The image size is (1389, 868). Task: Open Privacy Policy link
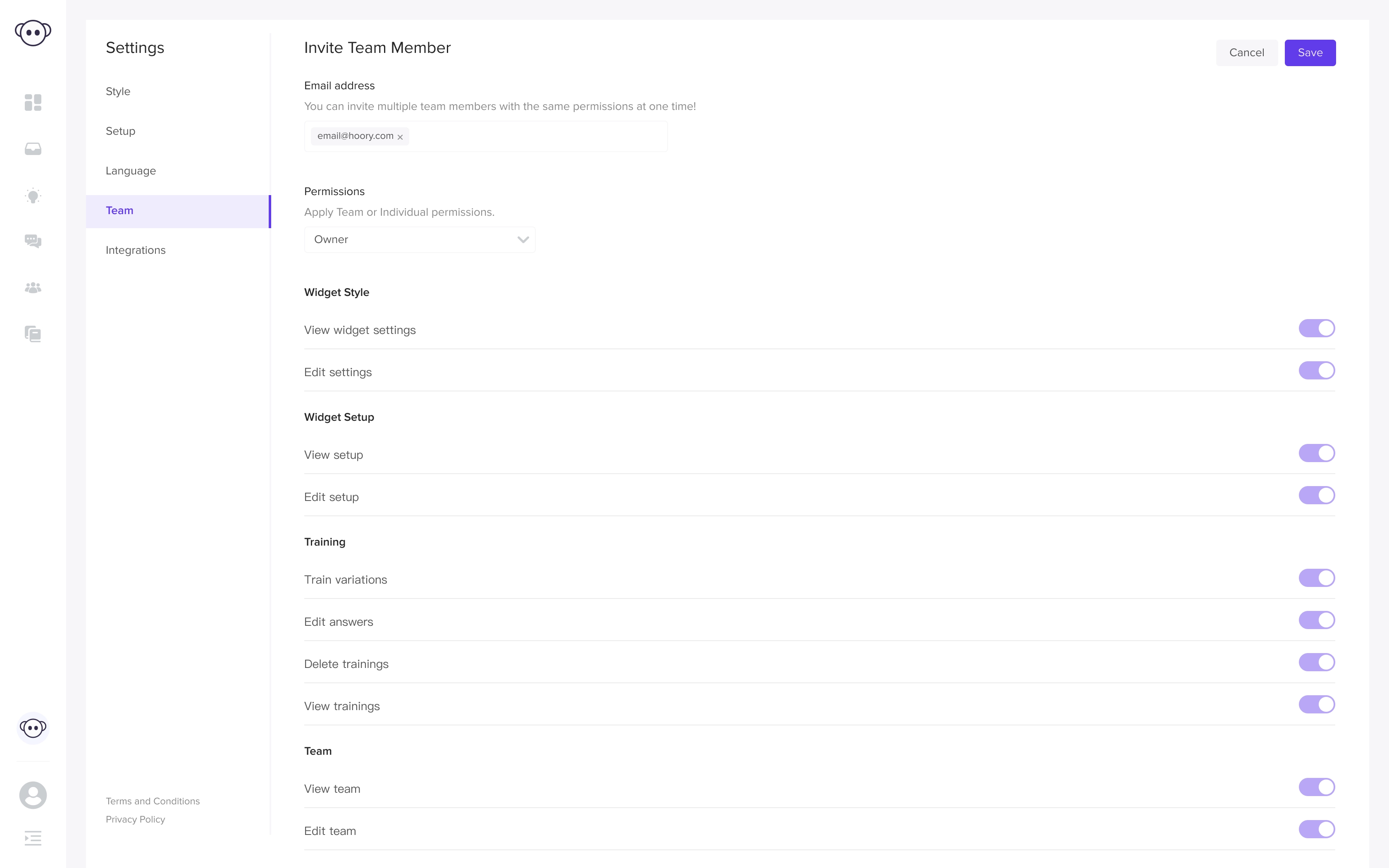coord(136,819)
